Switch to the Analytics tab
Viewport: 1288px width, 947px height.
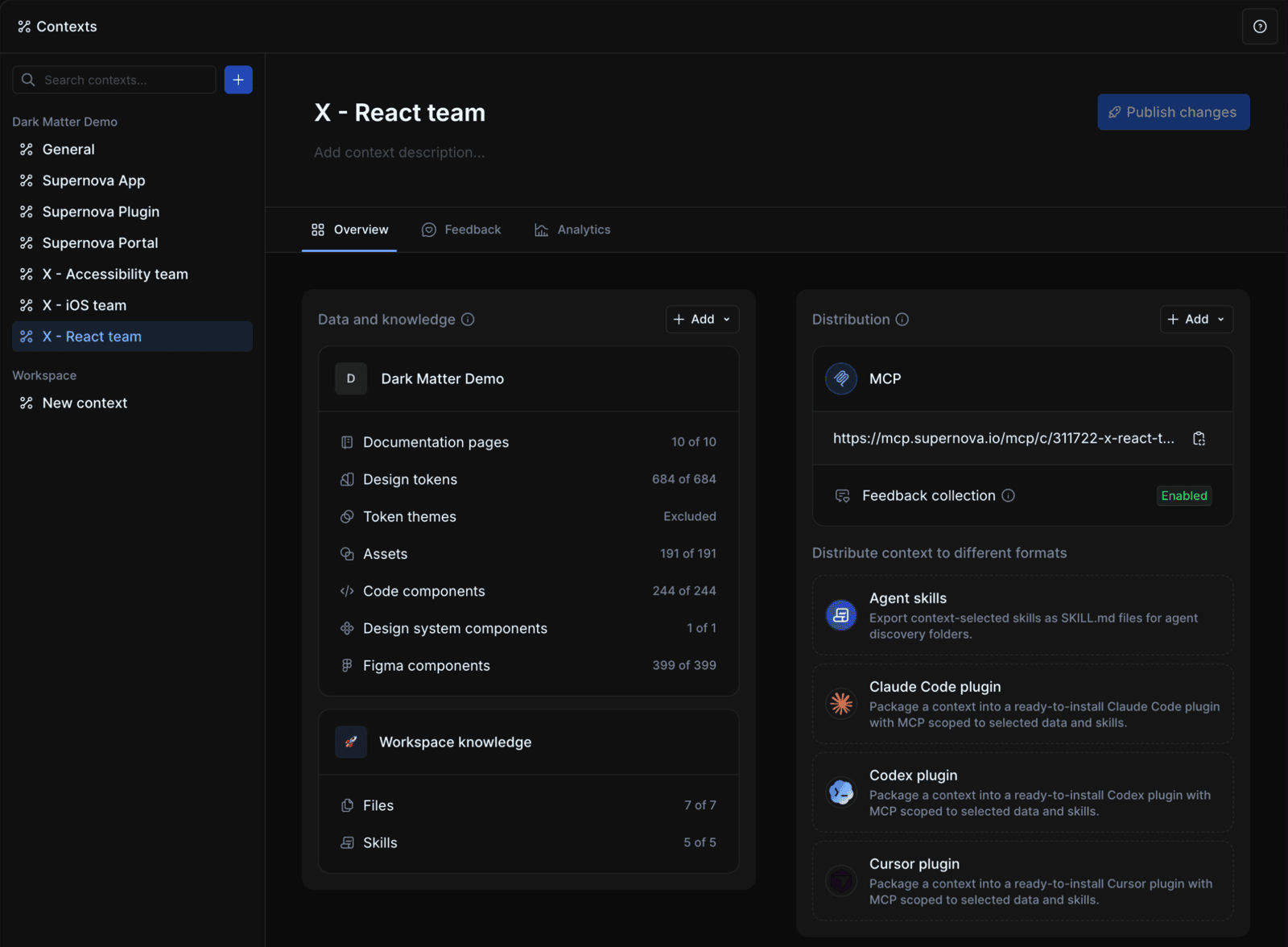click(x=572, y=230)
